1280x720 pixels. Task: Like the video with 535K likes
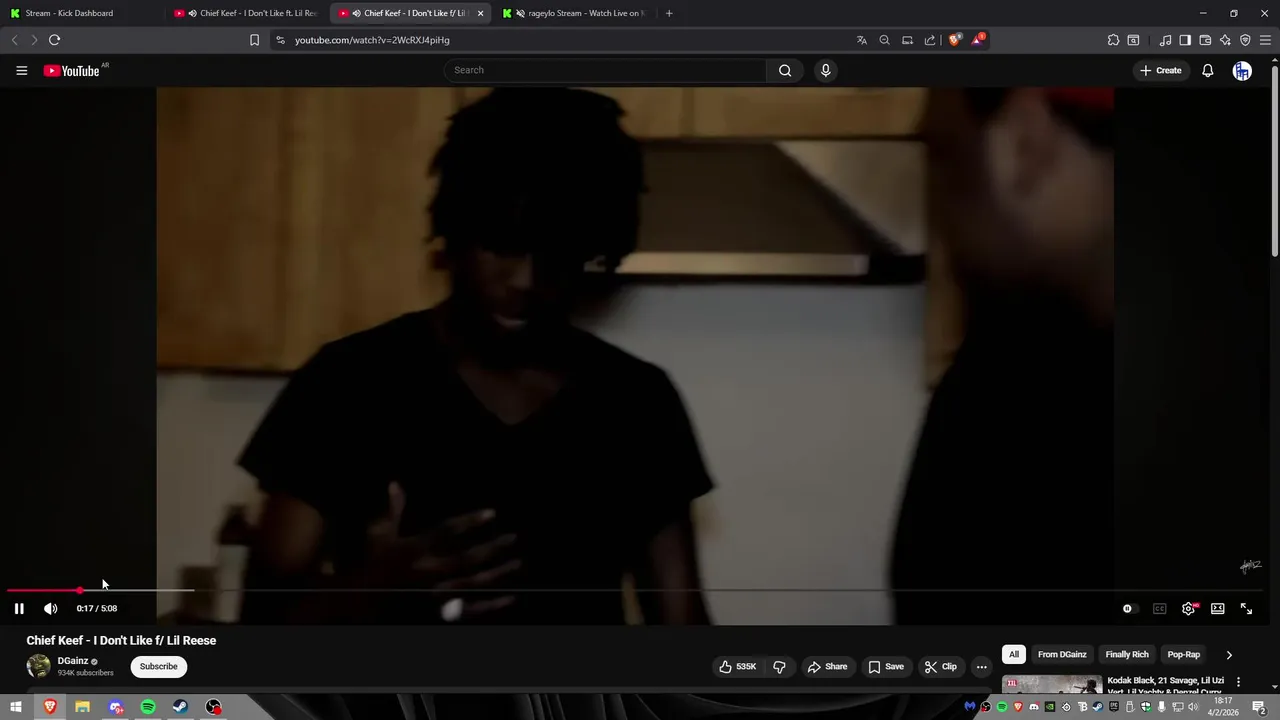[x=739, y=667]
